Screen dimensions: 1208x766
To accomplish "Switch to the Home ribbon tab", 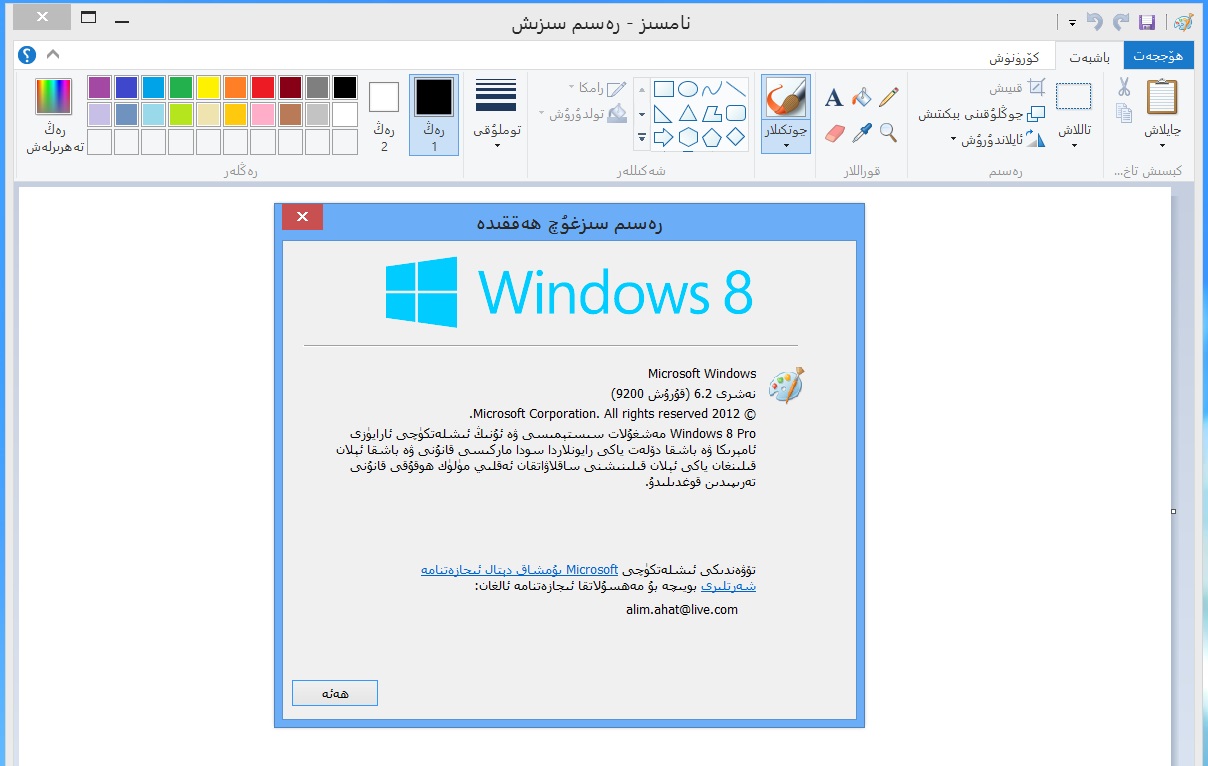I will (x=1090, y=55).
